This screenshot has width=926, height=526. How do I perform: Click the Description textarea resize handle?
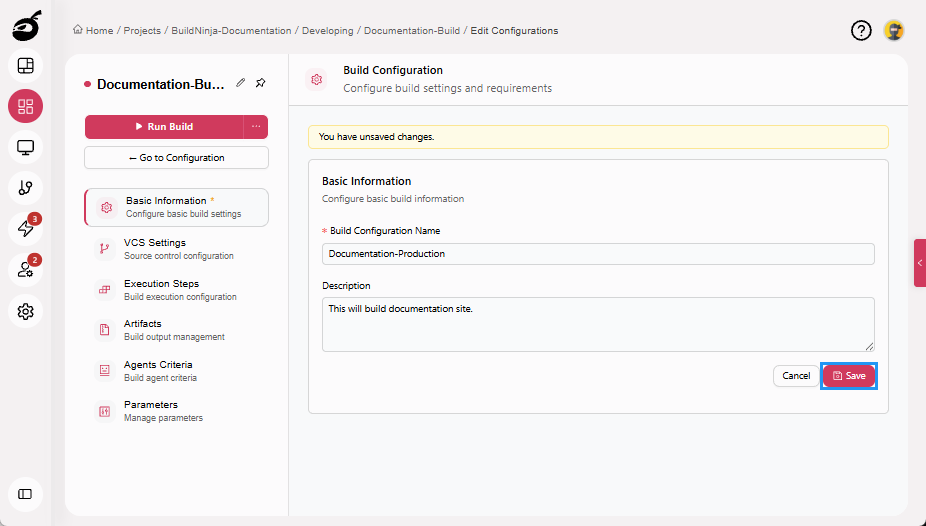[x=869, y=347]
